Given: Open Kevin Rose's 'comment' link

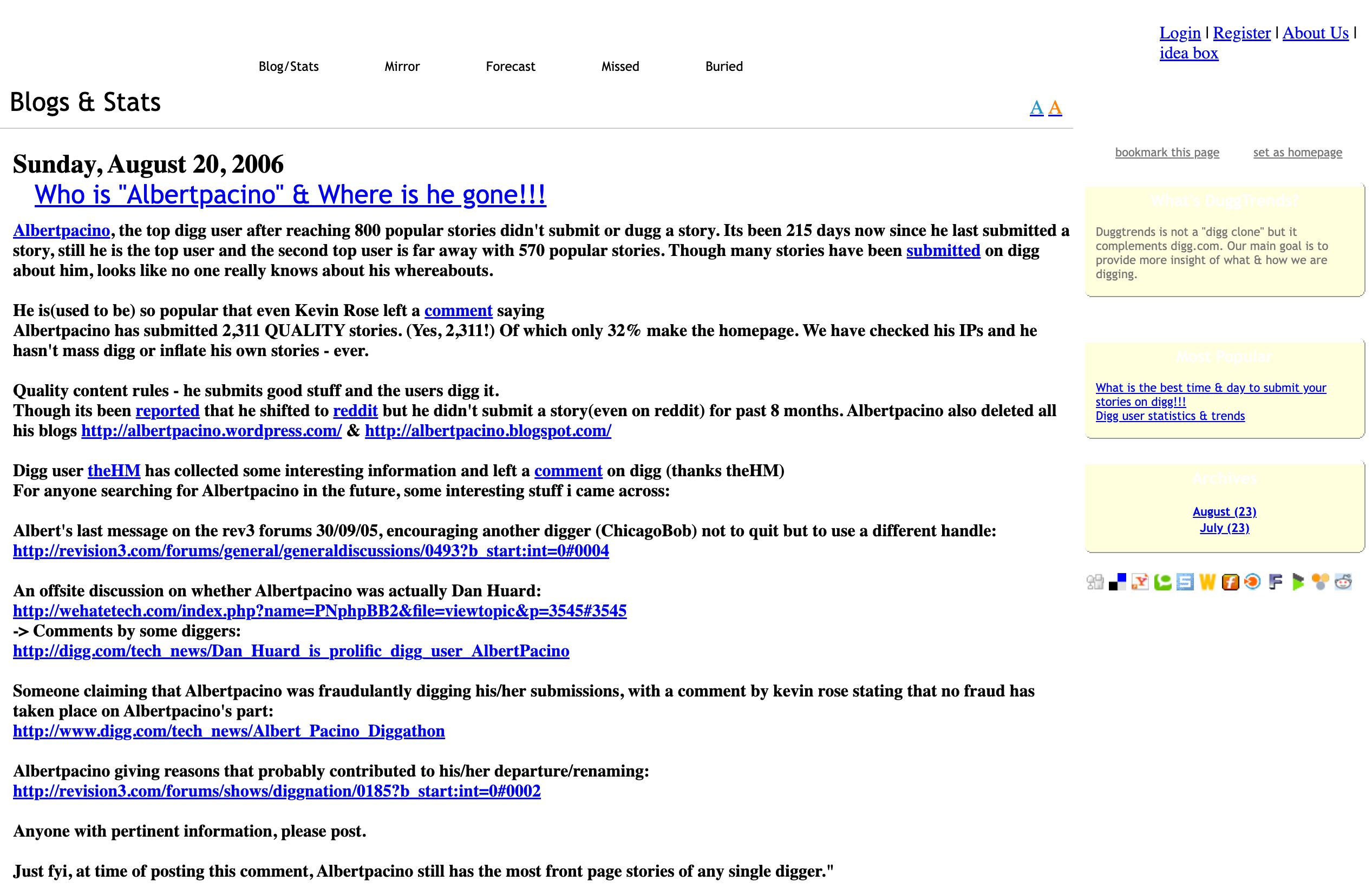Looking at the screenshot, I should tap(458, 311).
